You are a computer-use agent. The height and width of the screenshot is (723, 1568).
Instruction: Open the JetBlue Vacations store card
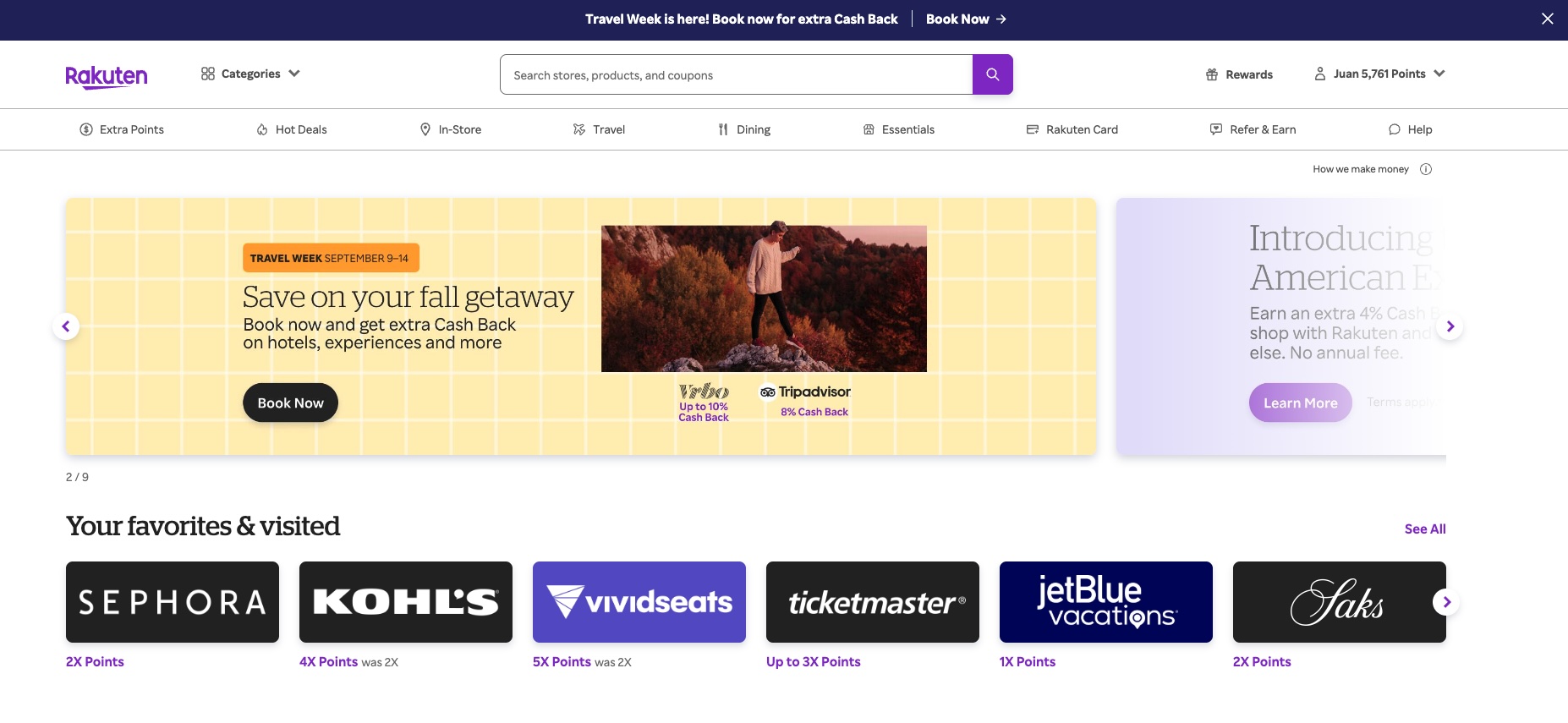[x=1106, y=602]
